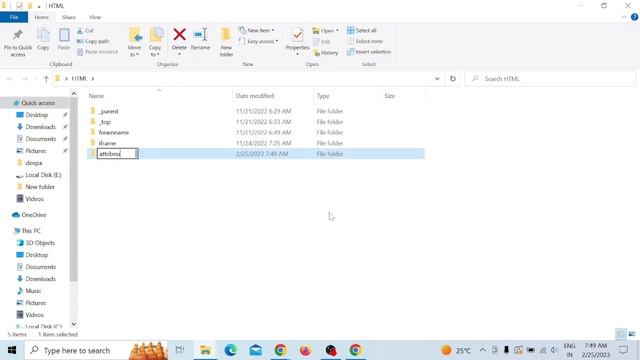Image resolution: width=640 pixels, height=360 pixels.
Task: Click Pin to Quick access icon
Action: click(x=18, y=35)
